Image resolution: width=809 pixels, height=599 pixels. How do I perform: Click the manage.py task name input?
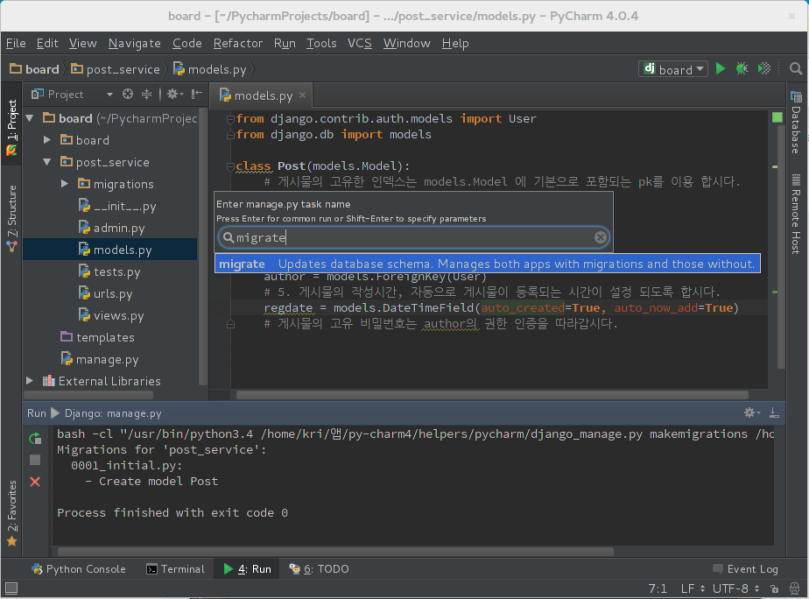click(414, 237)
